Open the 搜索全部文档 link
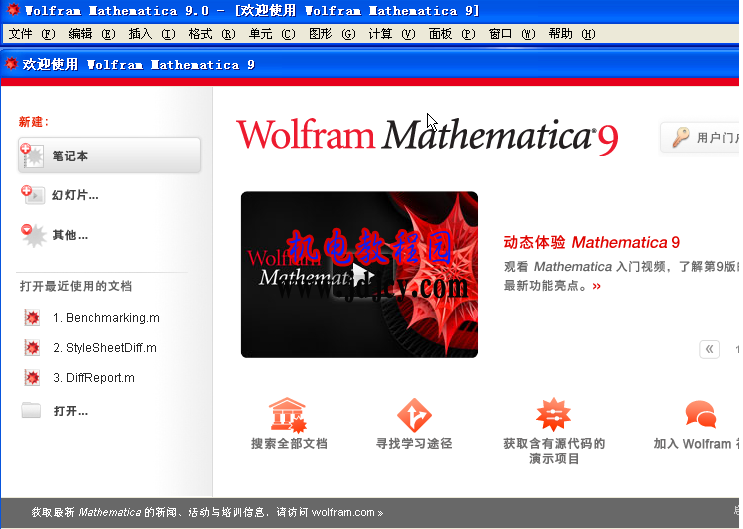This screenshot has width=743, height=529. click(x=289, y=444)
